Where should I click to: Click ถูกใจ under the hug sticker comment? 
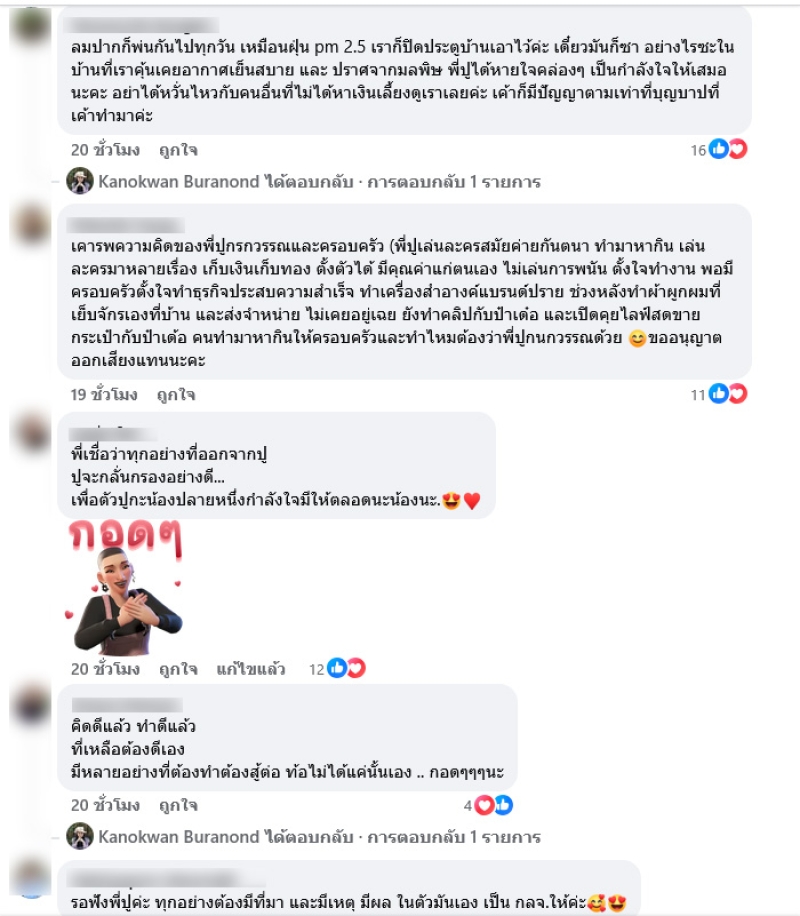point(178,669)
